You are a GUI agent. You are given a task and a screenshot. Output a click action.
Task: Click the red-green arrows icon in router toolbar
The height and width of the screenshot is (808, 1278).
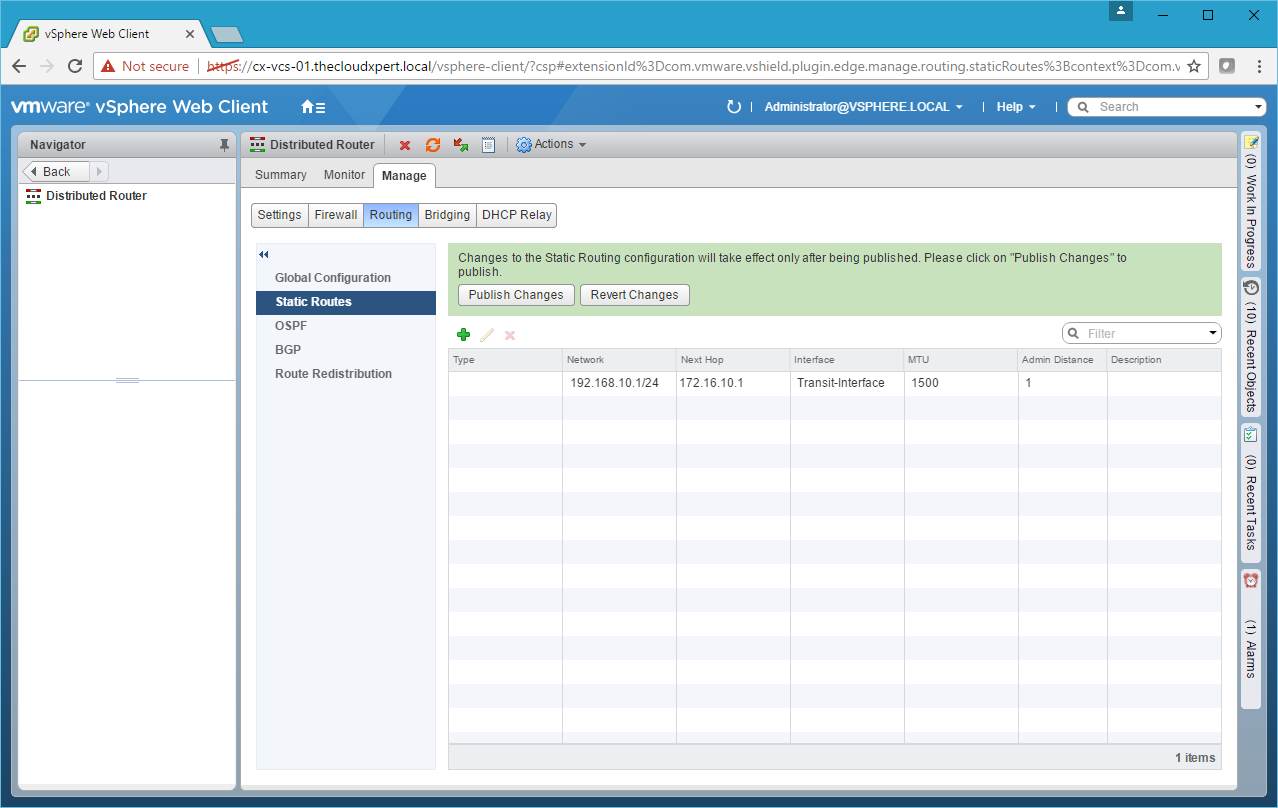pyautogui.click(x=461, y=145)
